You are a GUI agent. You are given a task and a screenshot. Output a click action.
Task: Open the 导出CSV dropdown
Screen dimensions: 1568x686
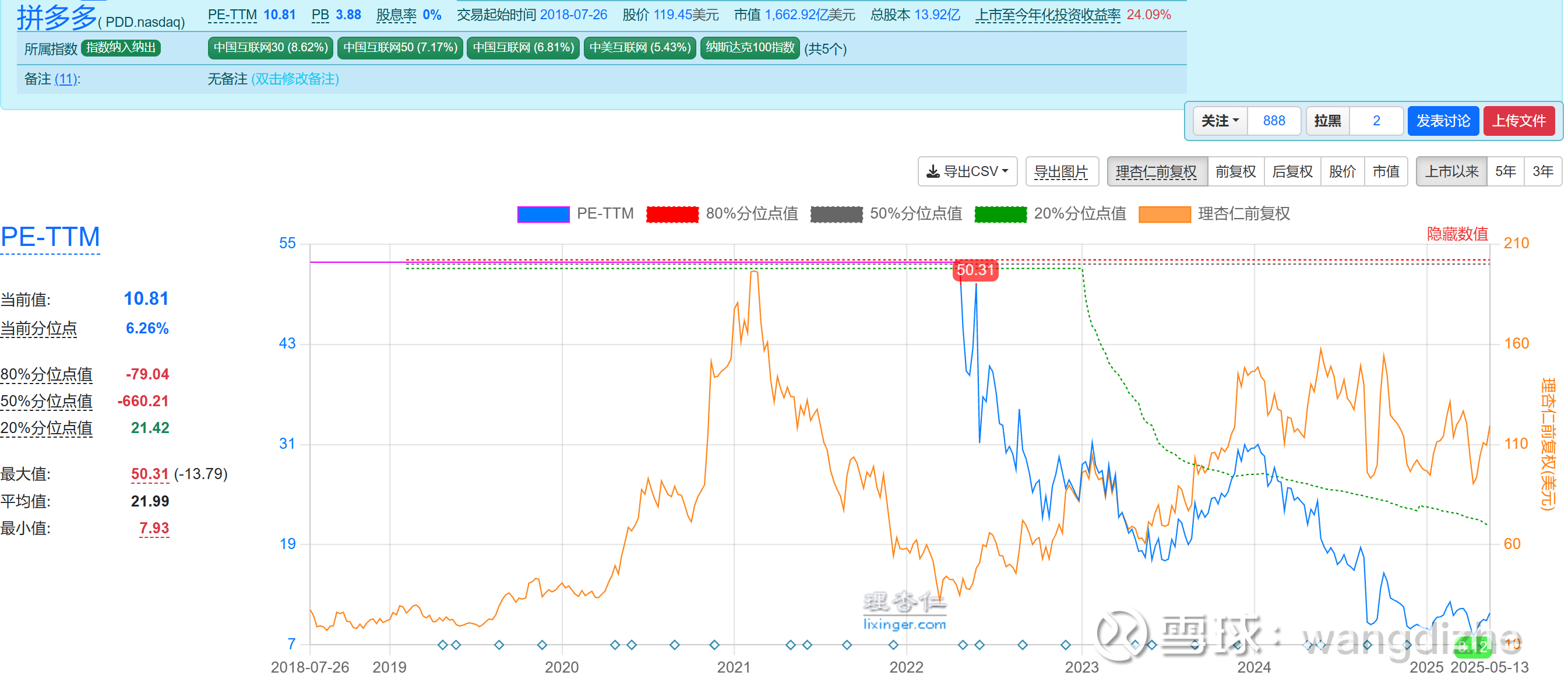(968, 172)
